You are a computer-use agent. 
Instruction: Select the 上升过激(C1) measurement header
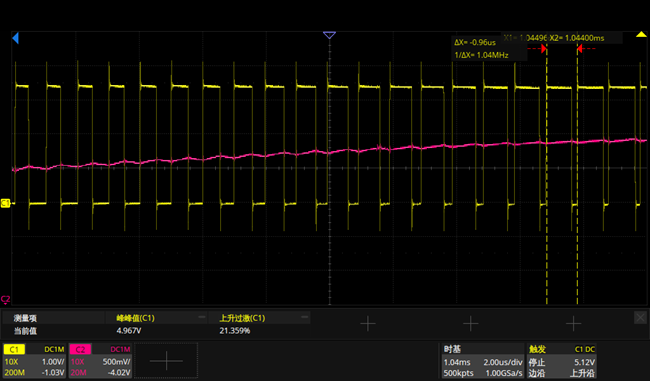(242, 318)
